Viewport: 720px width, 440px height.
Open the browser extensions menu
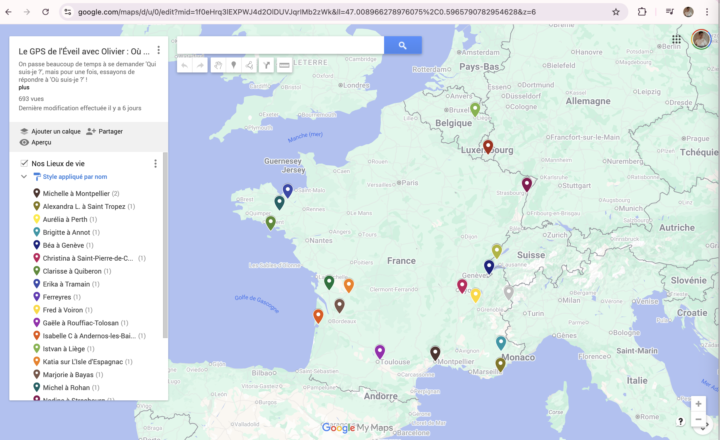pos(642,12)
